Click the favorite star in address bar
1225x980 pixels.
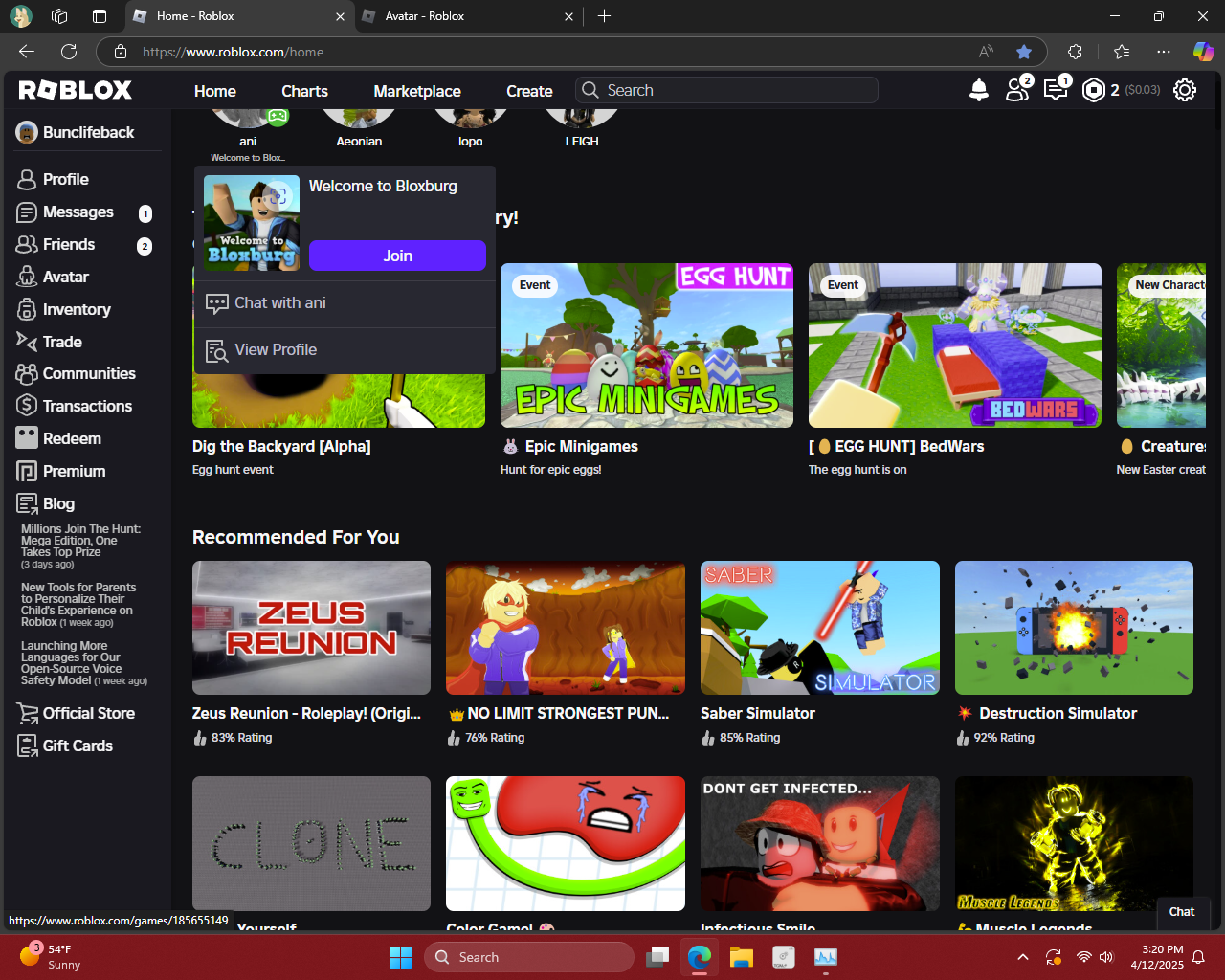1024,52
